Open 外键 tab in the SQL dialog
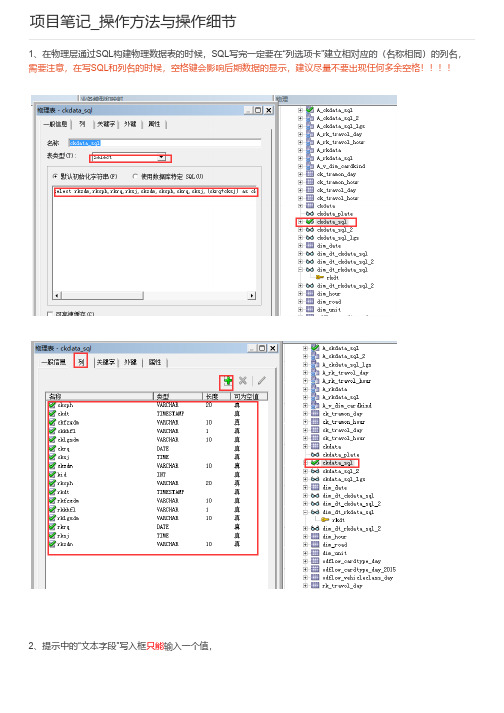504x713 pixels. coord(130,124)
